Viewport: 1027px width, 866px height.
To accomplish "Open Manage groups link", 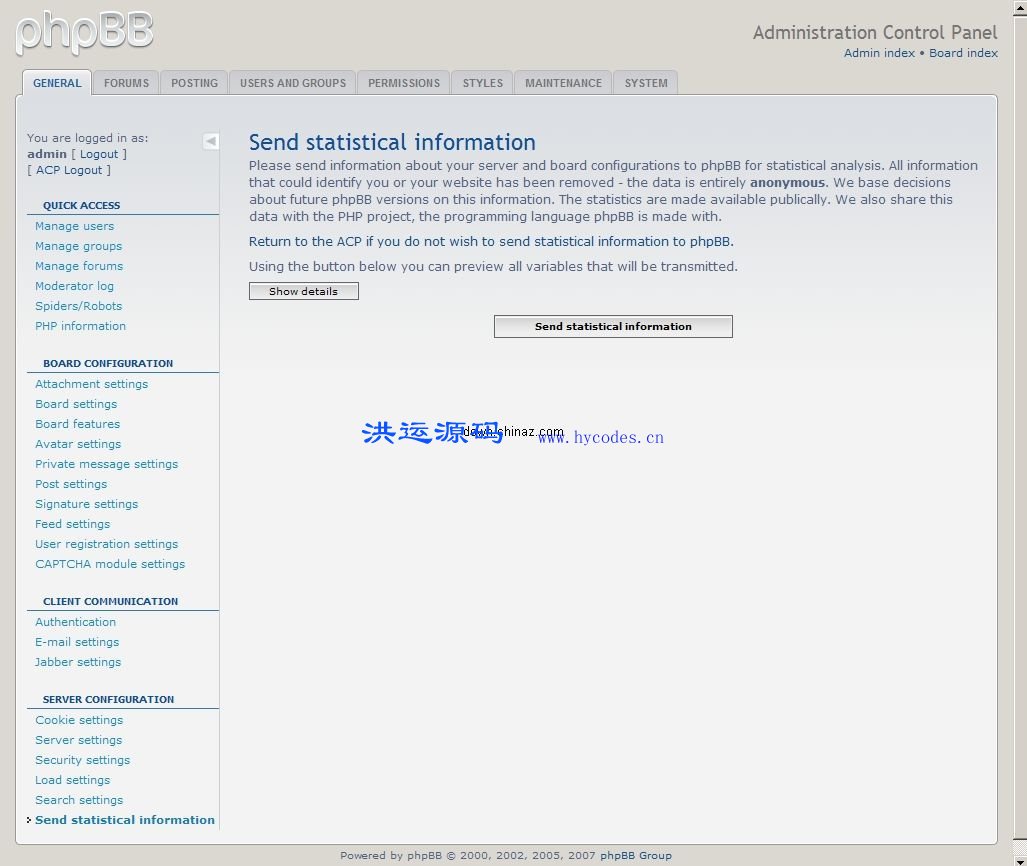I will pyautogui.click(x=79, y=246).
